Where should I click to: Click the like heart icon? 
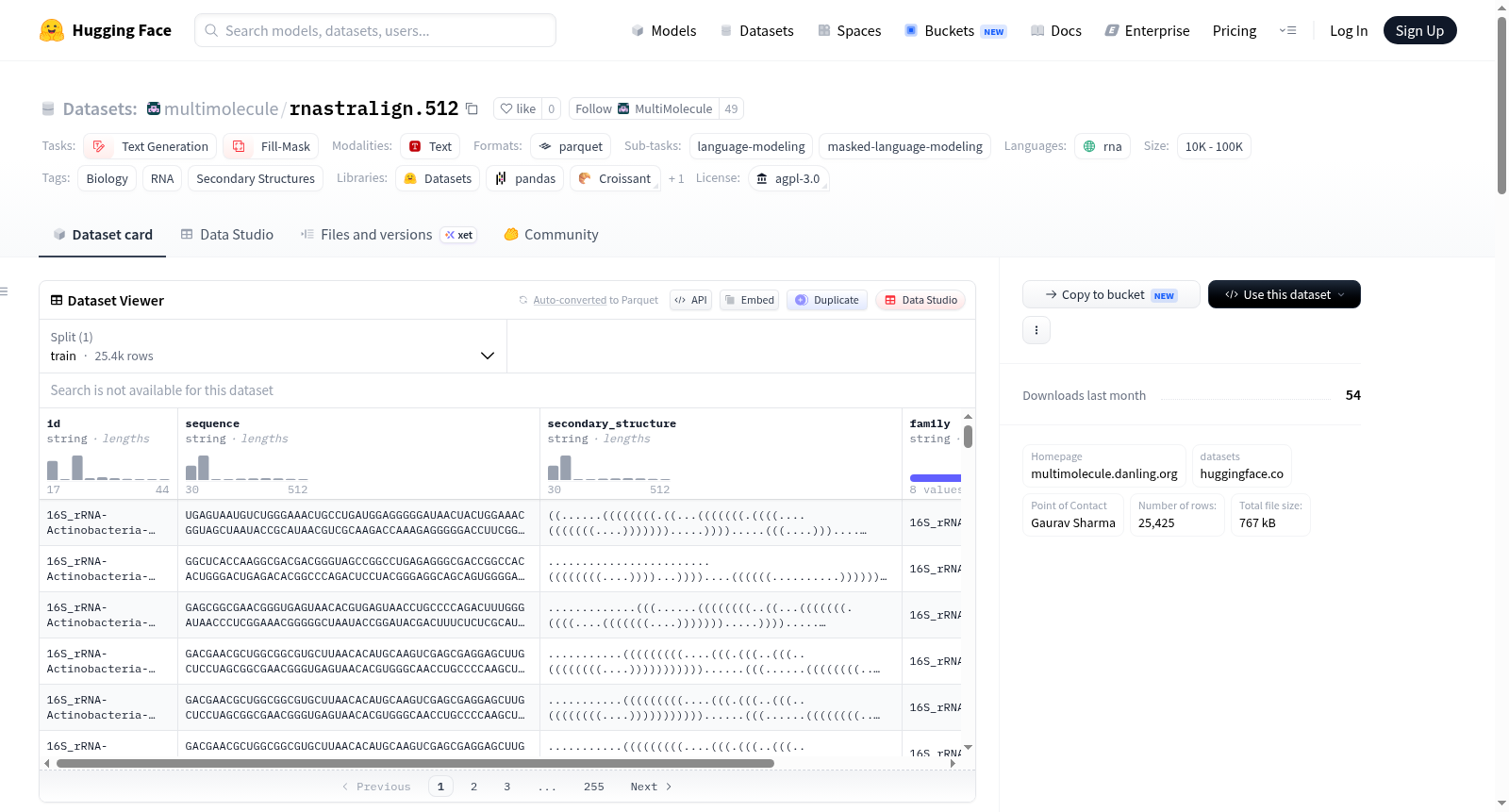click(x=506, y=108)
